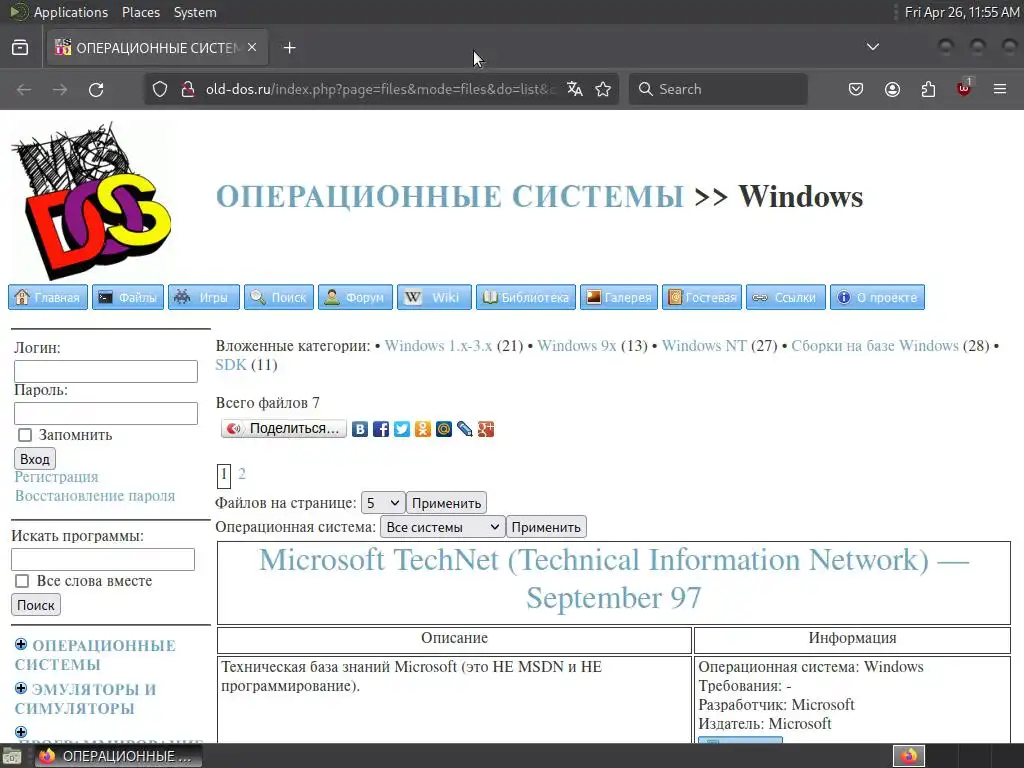Expand ОПЕРАЦИОННЫЕ СИСТЕМЫ tree category
The width and height of the screenshot is (1024, 768).
pyautogui.click(x=21, y=645)
